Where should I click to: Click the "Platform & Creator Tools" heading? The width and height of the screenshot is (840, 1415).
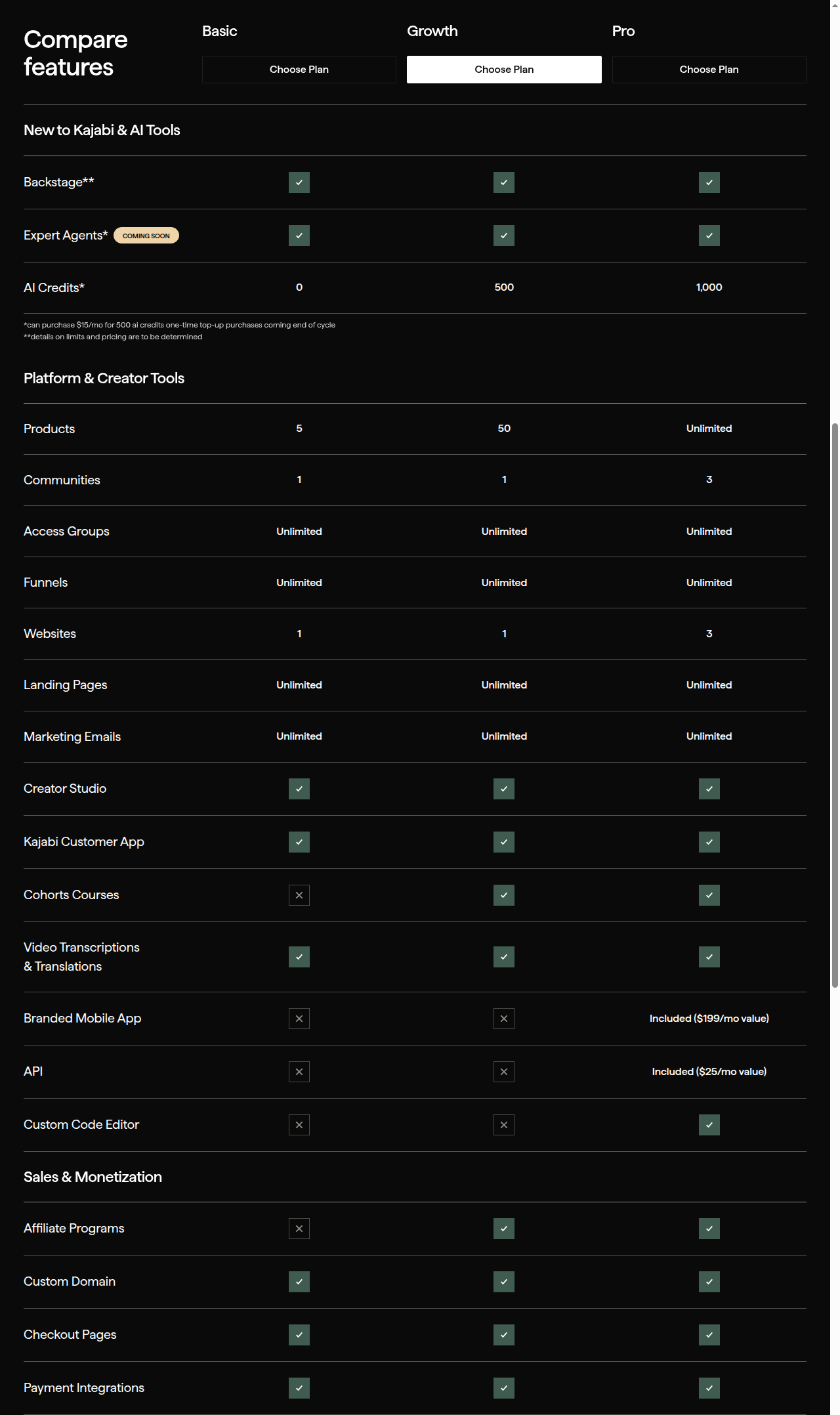[104, 379]
